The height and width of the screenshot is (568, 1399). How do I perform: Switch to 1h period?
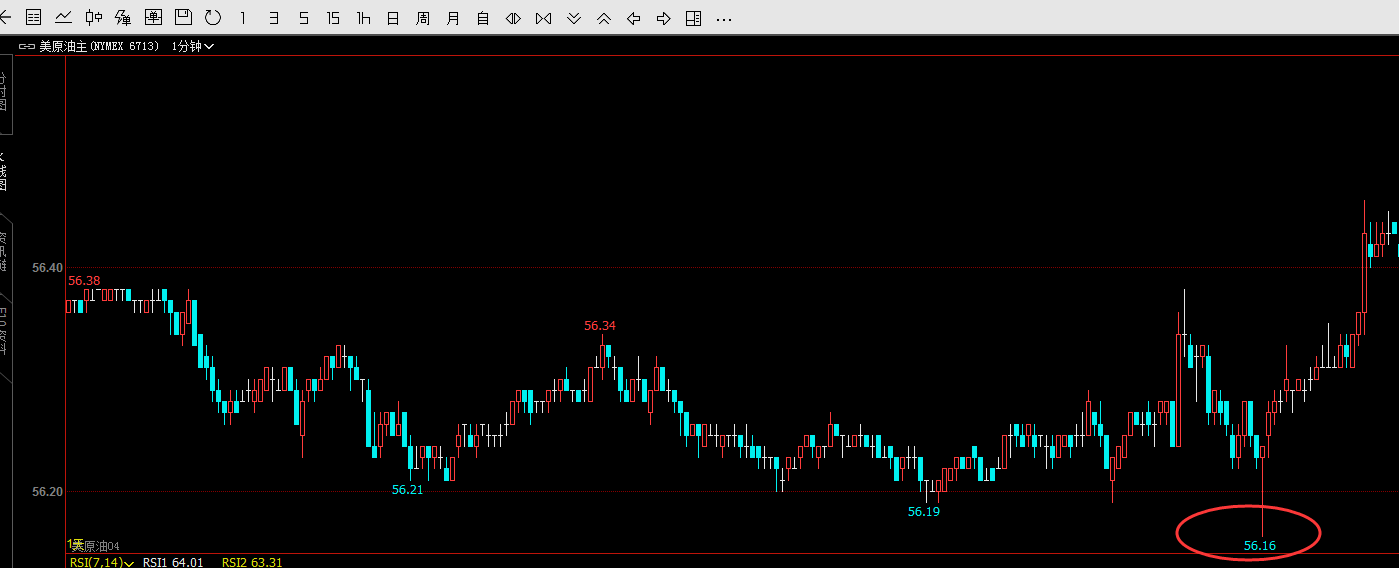pos(363,18)
